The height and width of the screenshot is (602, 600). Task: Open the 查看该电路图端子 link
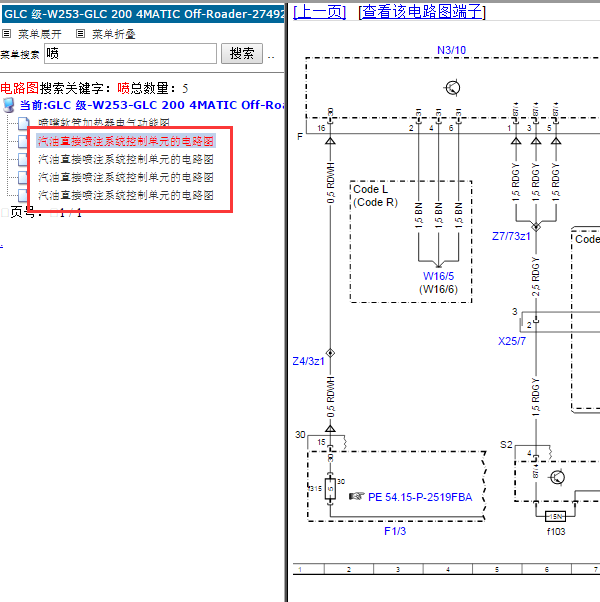[x=422, y=12]
